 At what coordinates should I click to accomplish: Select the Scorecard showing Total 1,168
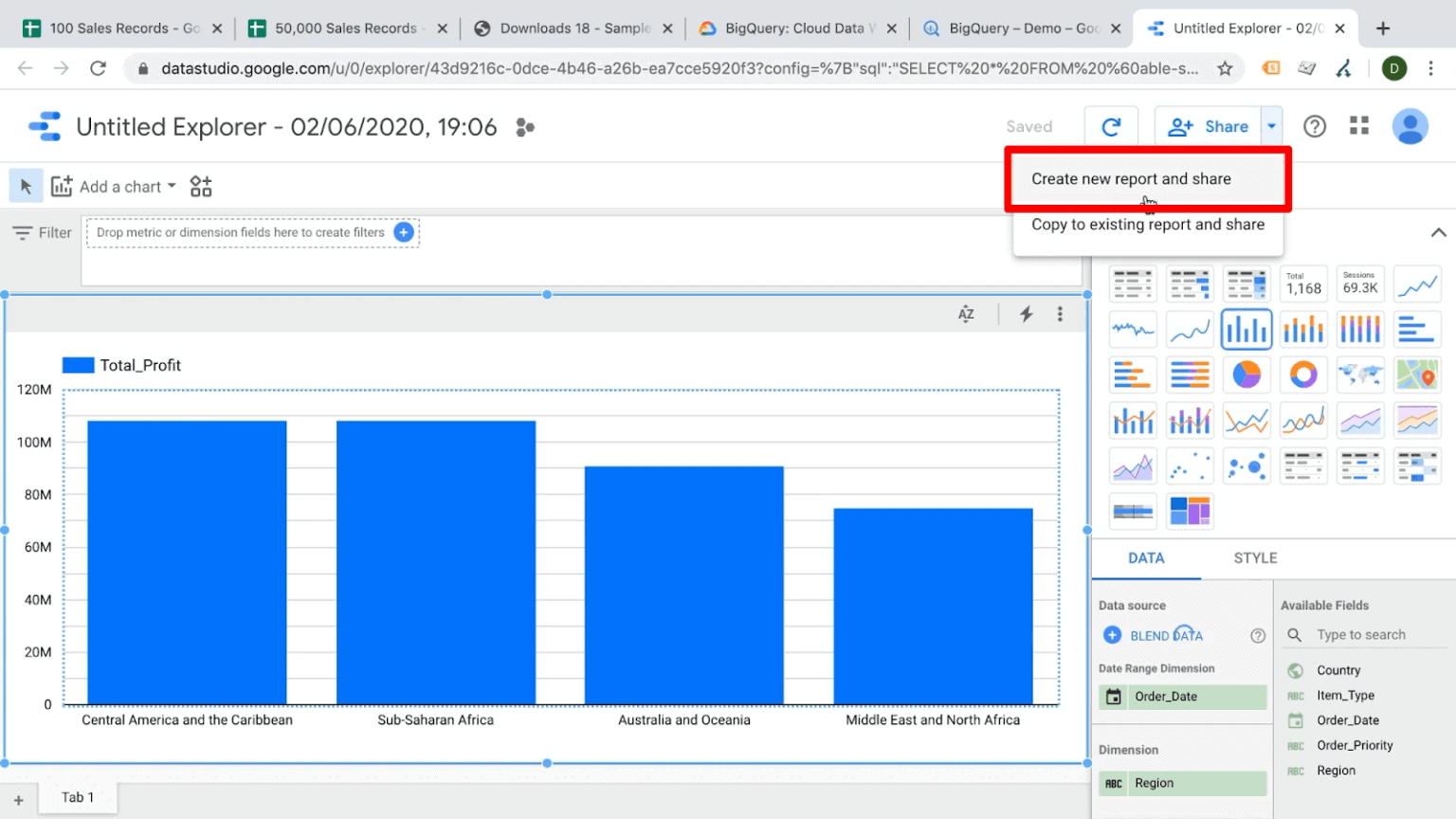pos(1303,283)
